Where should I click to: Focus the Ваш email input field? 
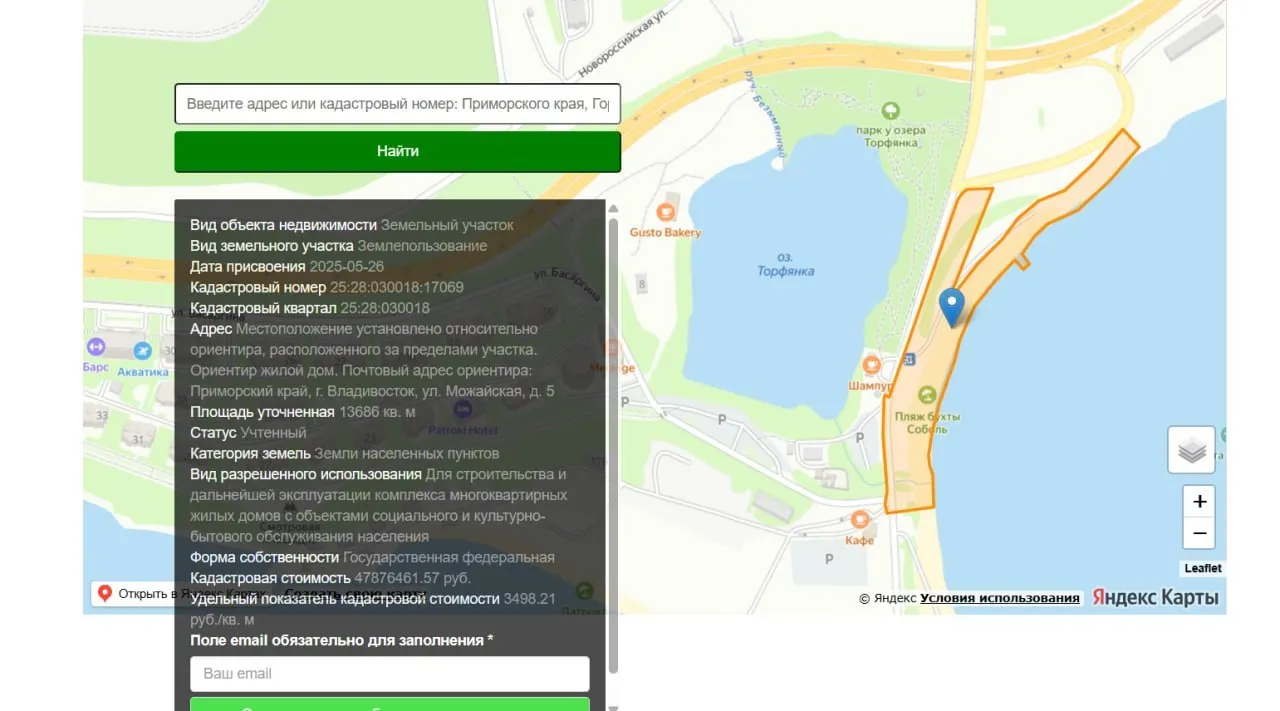point(390,673)
